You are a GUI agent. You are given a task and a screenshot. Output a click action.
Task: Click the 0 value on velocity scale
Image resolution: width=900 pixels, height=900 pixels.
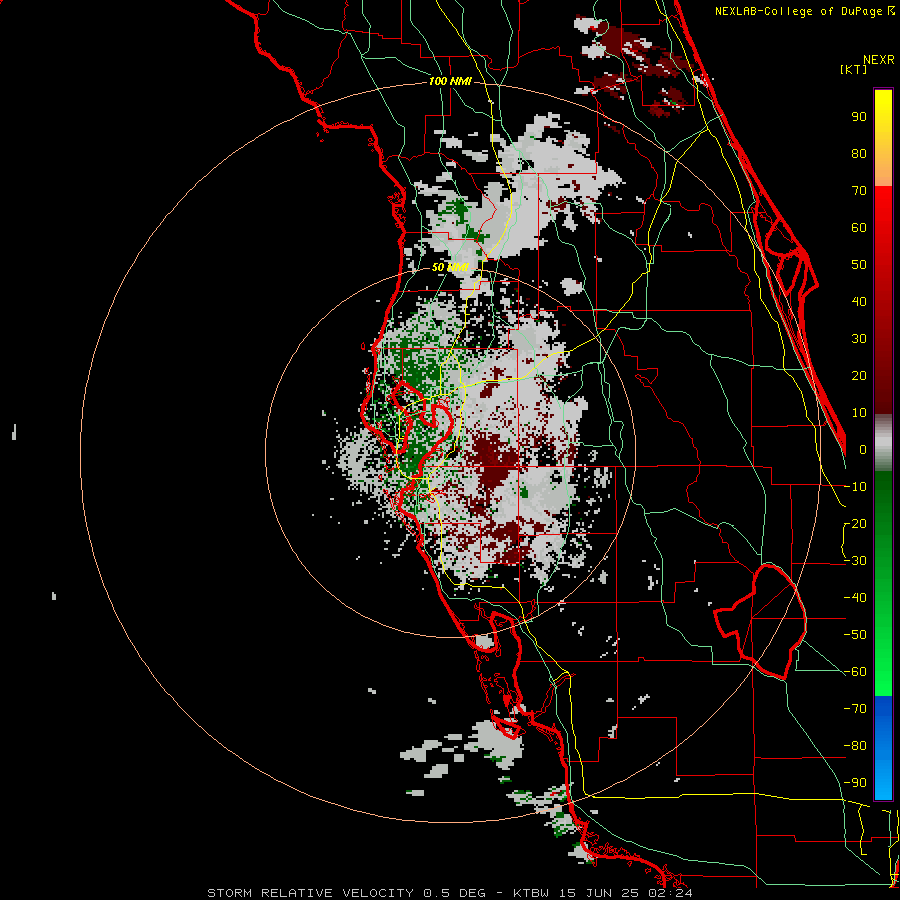863,450
